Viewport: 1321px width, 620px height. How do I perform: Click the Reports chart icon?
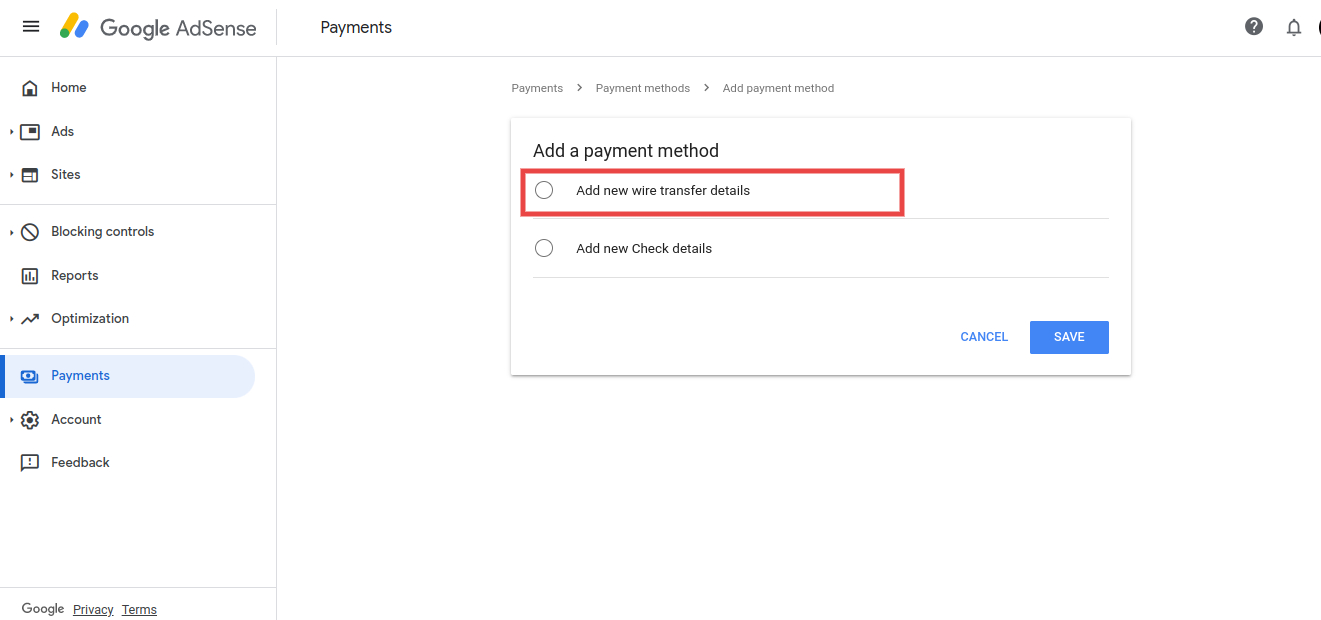(30, 276)
